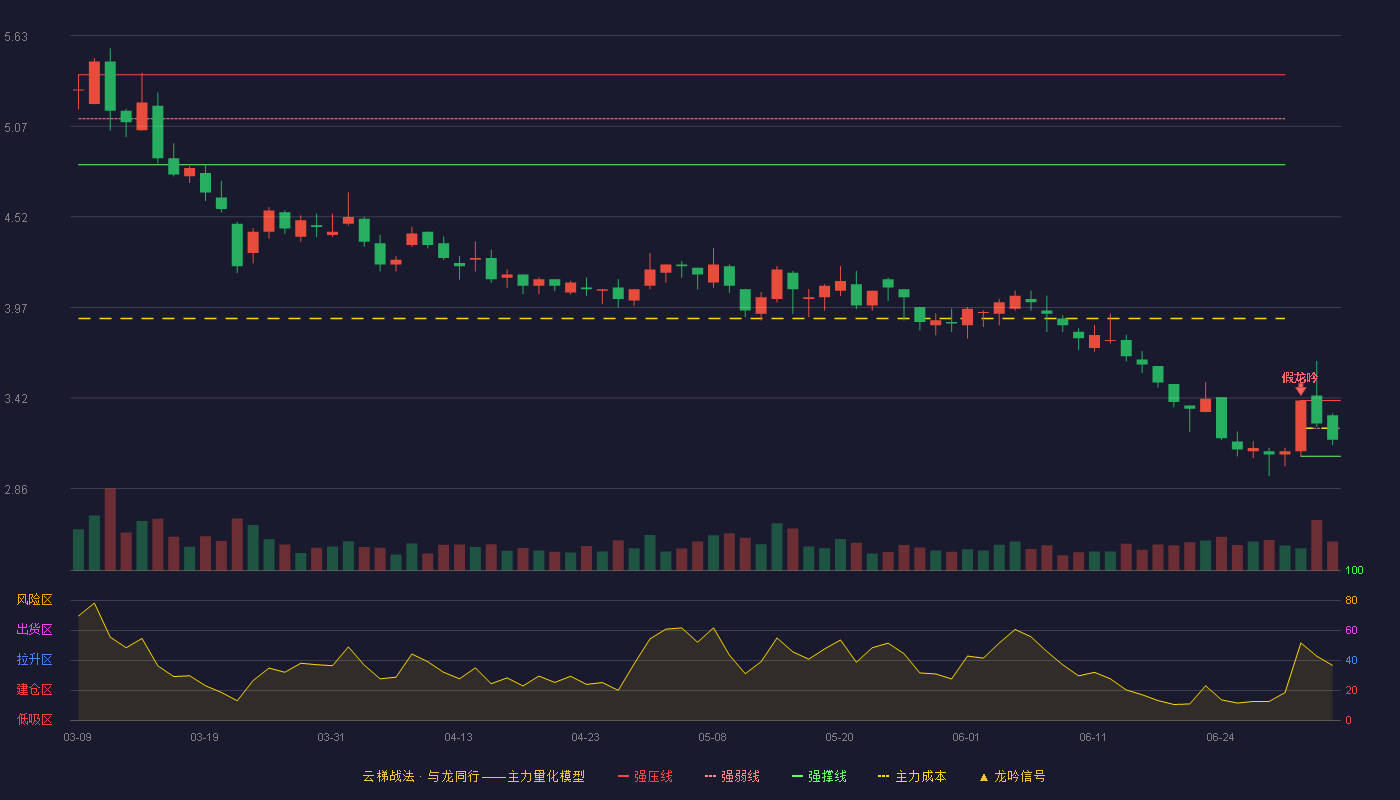Screen dimensions: 1400x800
Task: Click the 04-23 date label
Action: coord(585,737)
